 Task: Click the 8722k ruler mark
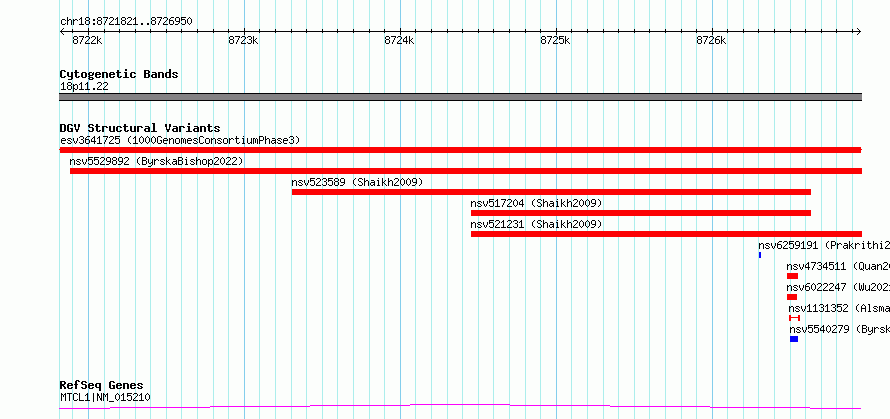[x=87, y=40]
